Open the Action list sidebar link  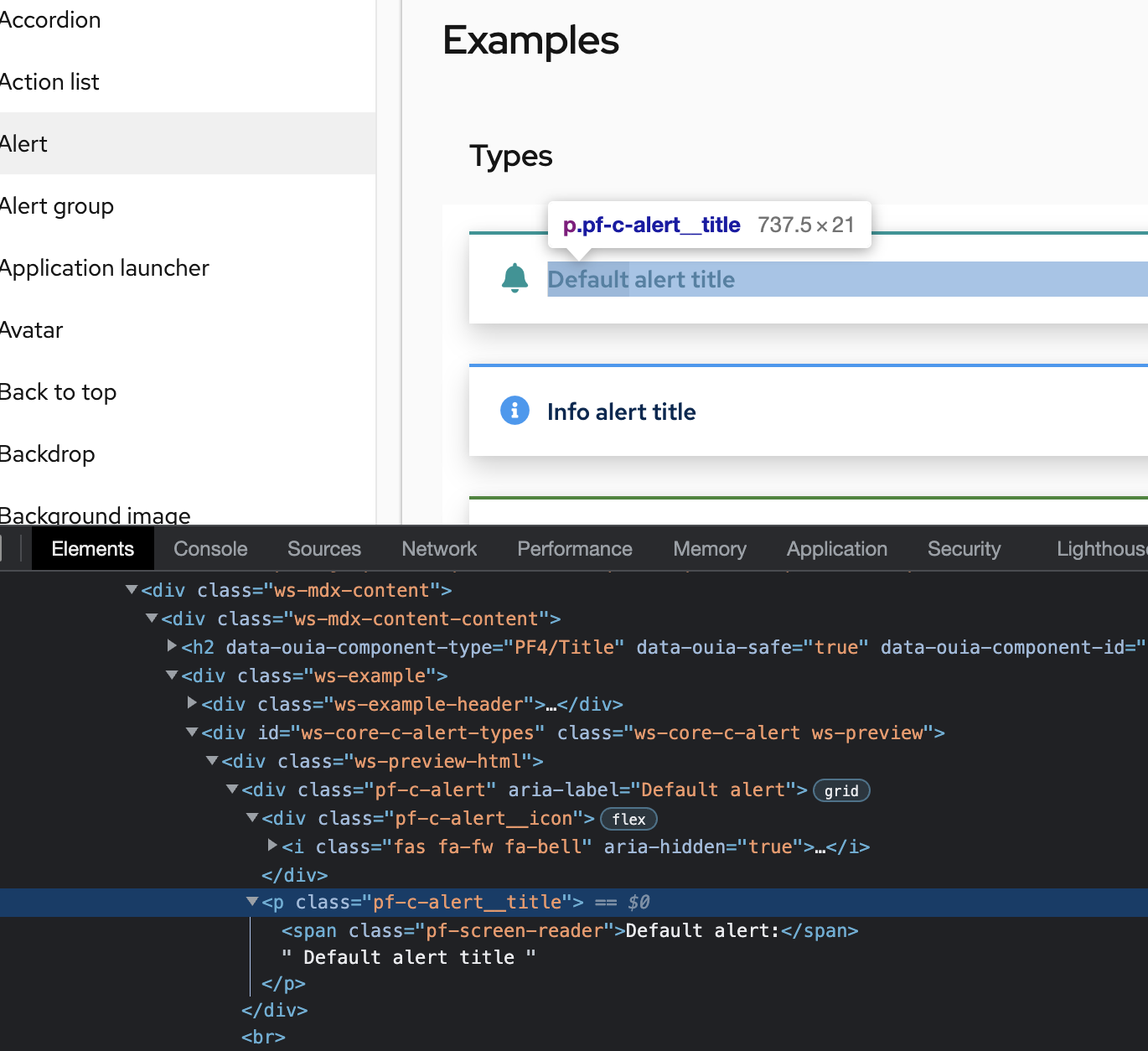coord(49,82)
